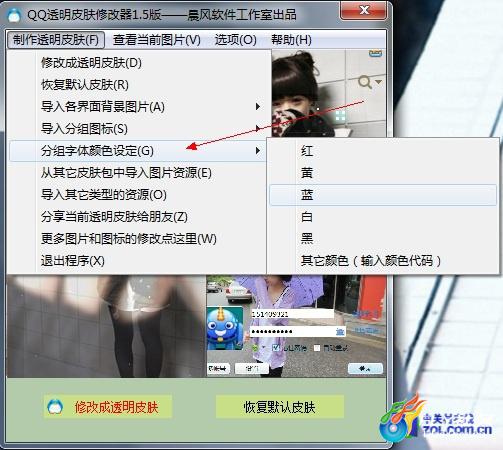Choose 退出程序(X) to quit

[137, 261]
